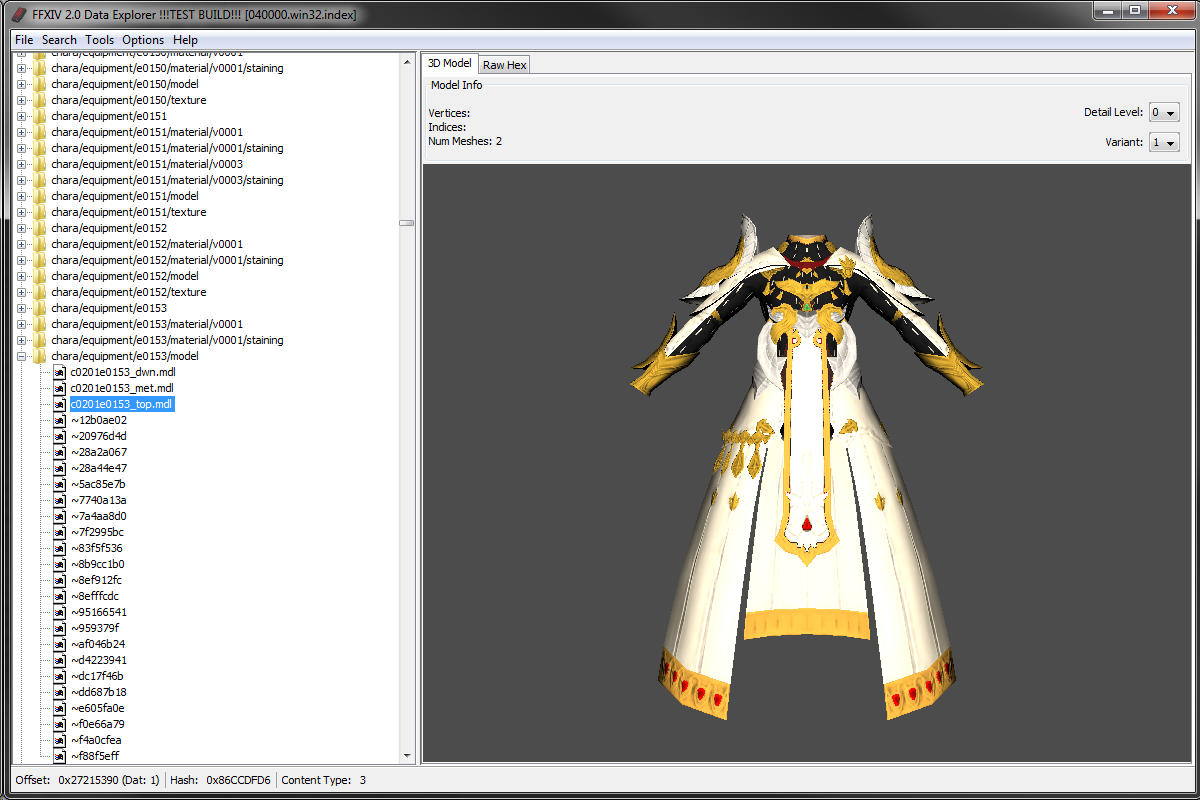1200x800 pixels.
Task: Click the file icon of c0201e0153_met.mdl
Action: point(59,388)
